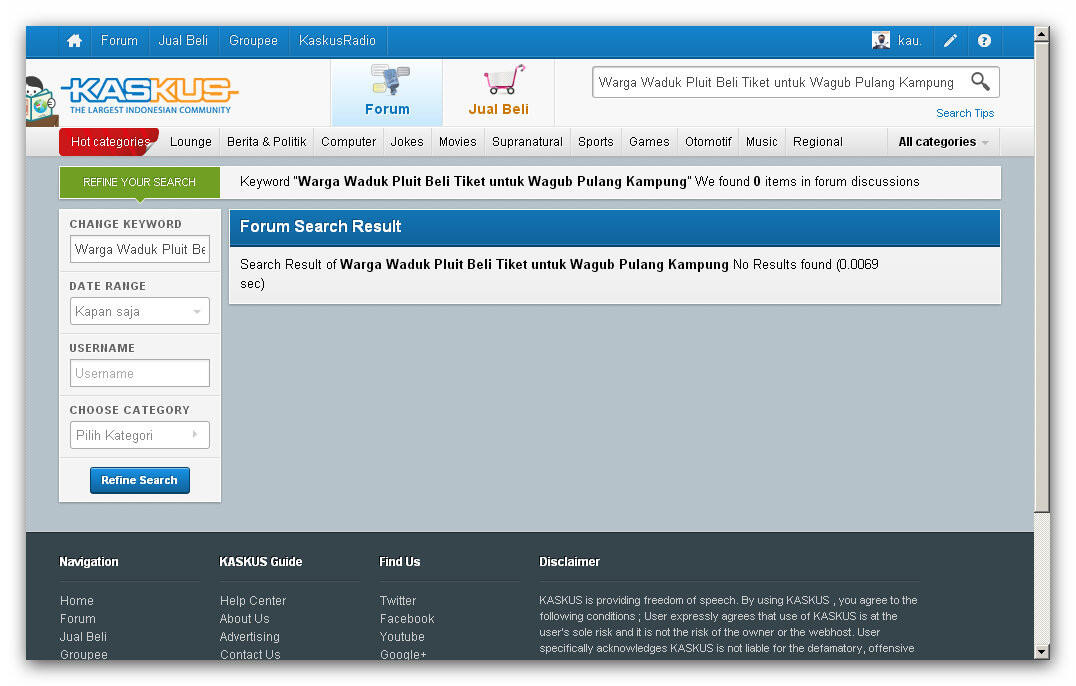This screenshot has height=686, width=1076.
Task: Click the Refine Search button
Action: pos(140,480)
